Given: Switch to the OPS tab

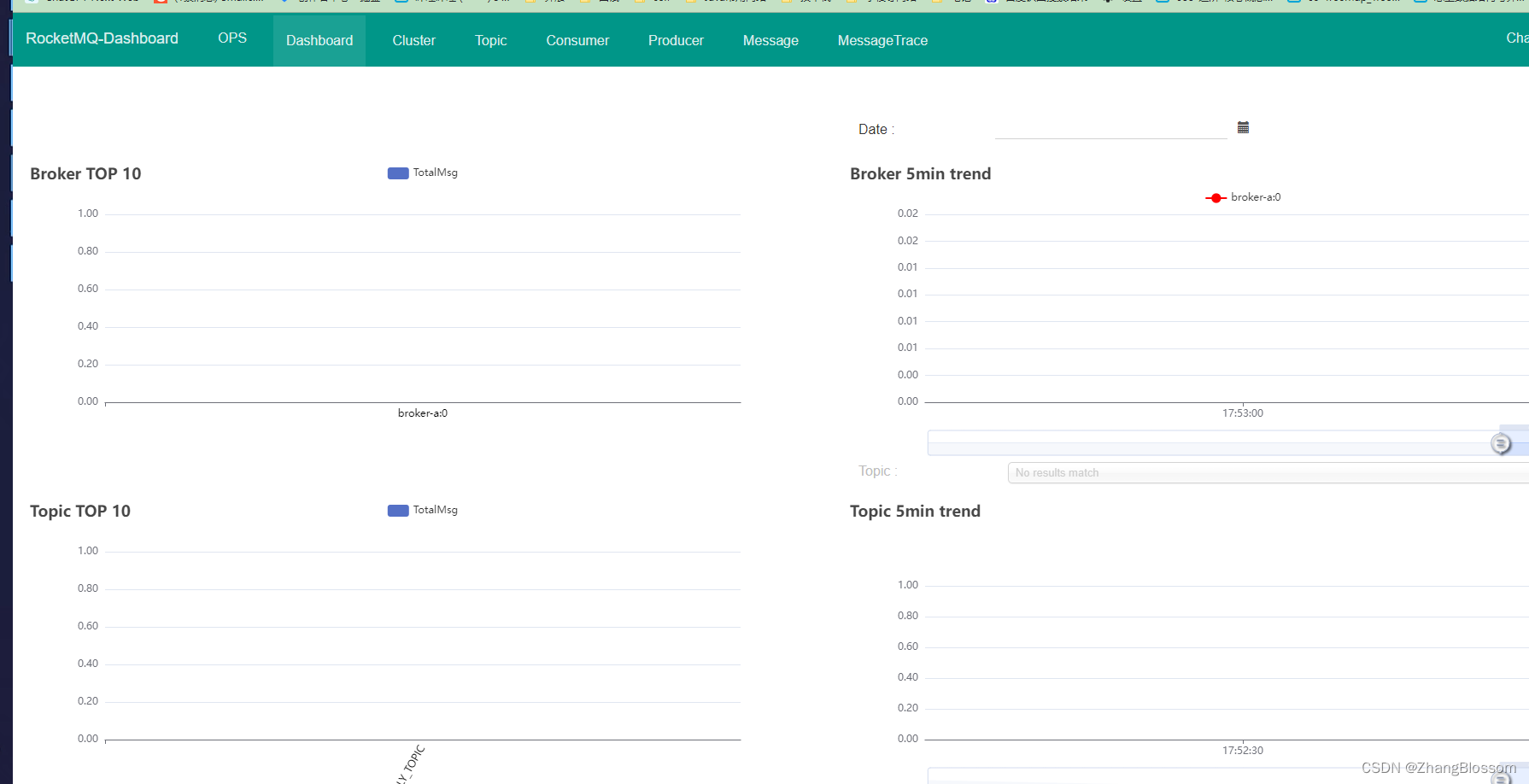Looking at the screenshot, I should tap(232, 38).
